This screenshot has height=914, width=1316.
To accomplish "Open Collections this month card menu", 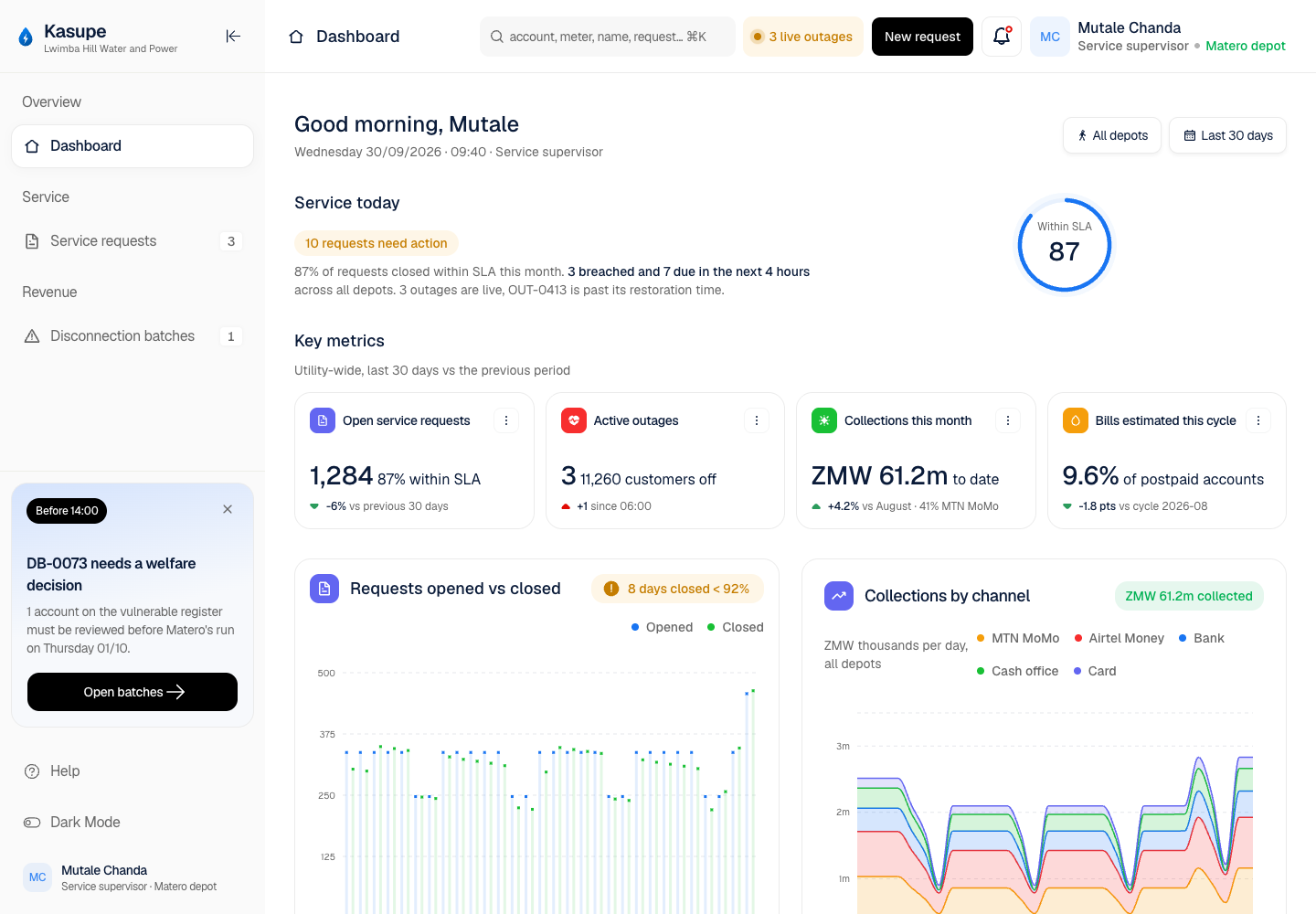I will pyautogui.click(x=1008, y=420).
